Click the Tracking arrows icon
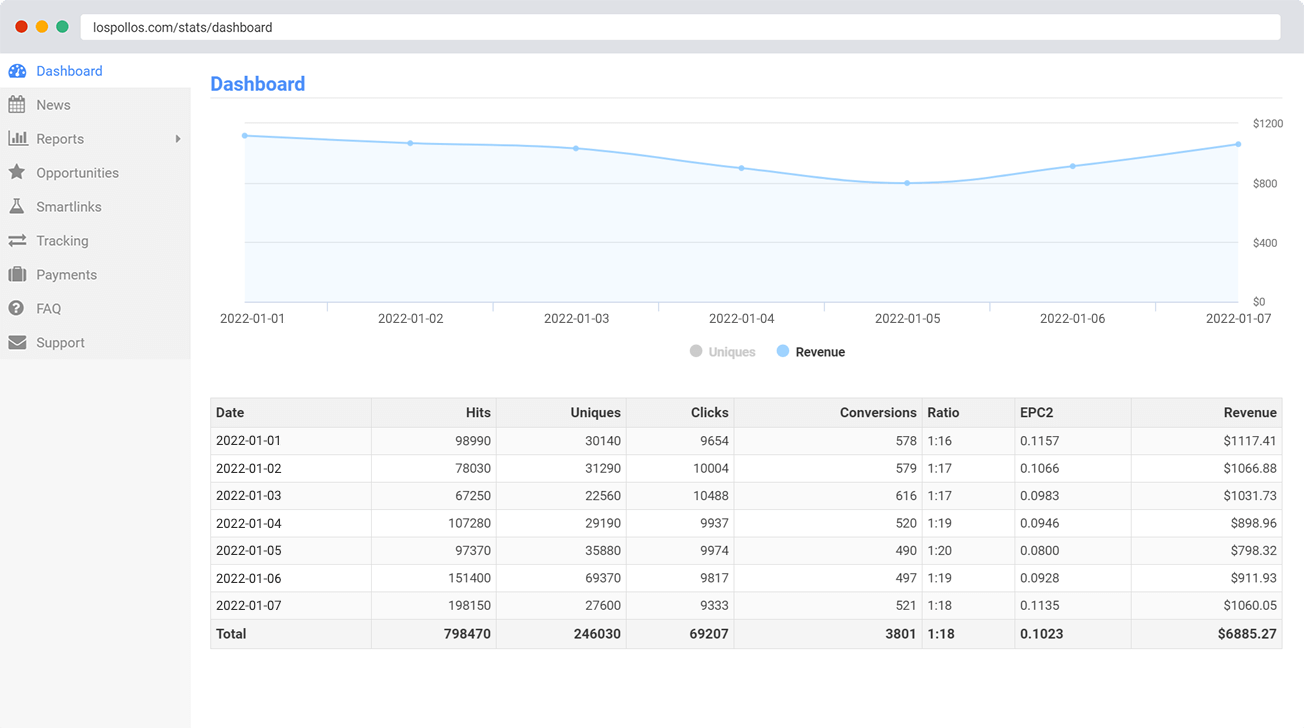This screenshot has height=728, width=1304. coord(18,240)
